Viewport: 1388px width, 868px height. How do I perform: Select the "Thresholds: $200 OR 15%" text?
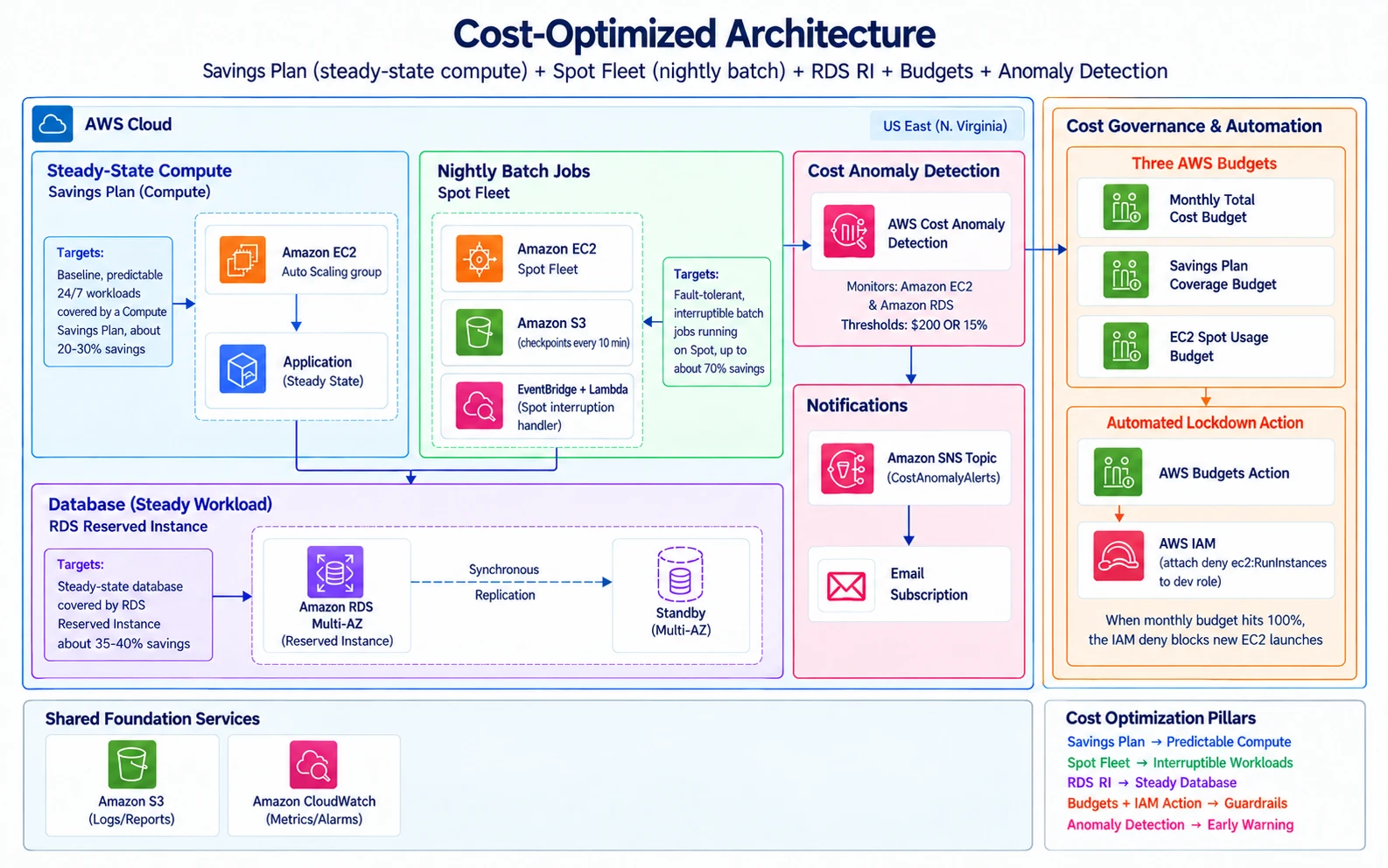tap(914, 325)
